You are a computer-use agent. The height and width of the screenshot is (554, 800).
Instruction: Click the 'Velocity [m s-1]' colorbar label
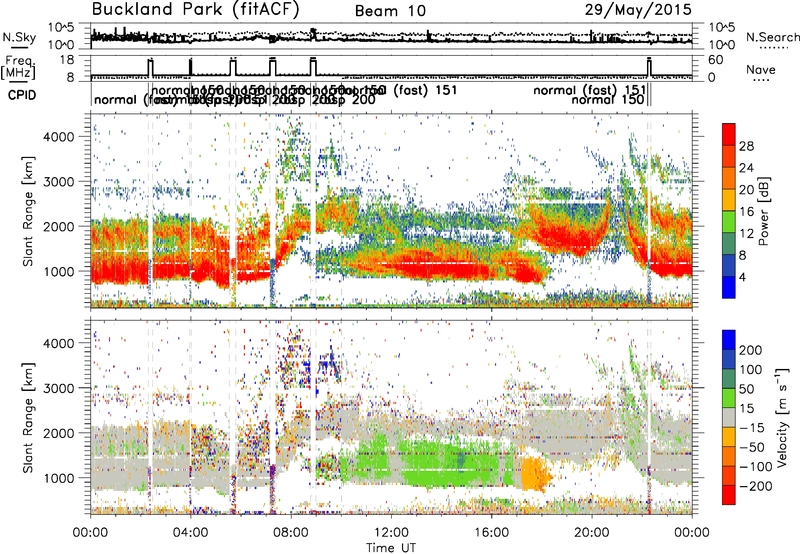[782, 417]
